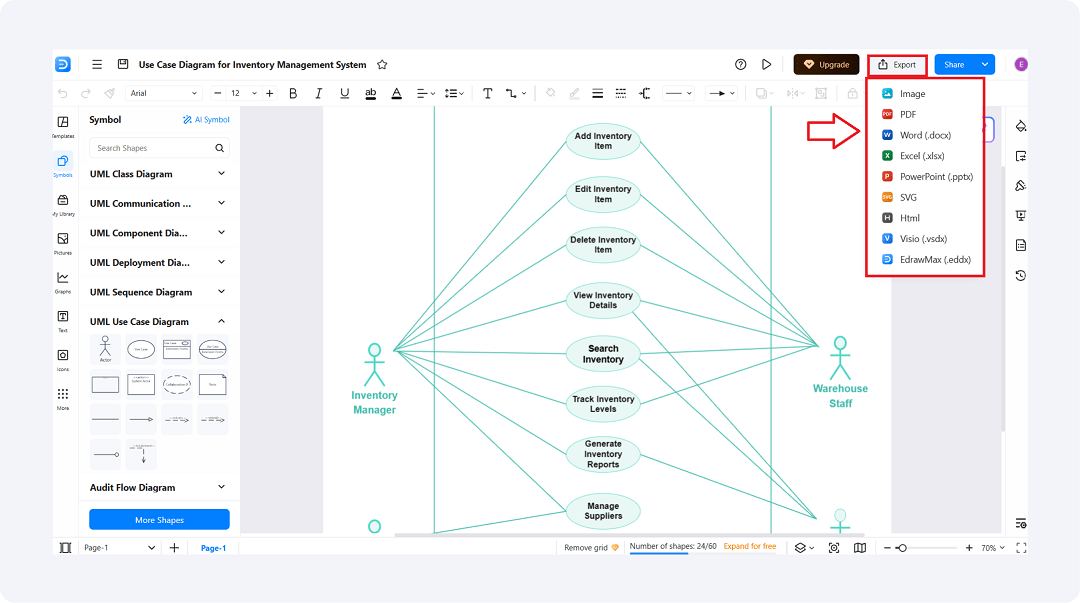Start presentation play icon
The height and width of the screenshot is (603, 1080).
(x=767, y=64)
